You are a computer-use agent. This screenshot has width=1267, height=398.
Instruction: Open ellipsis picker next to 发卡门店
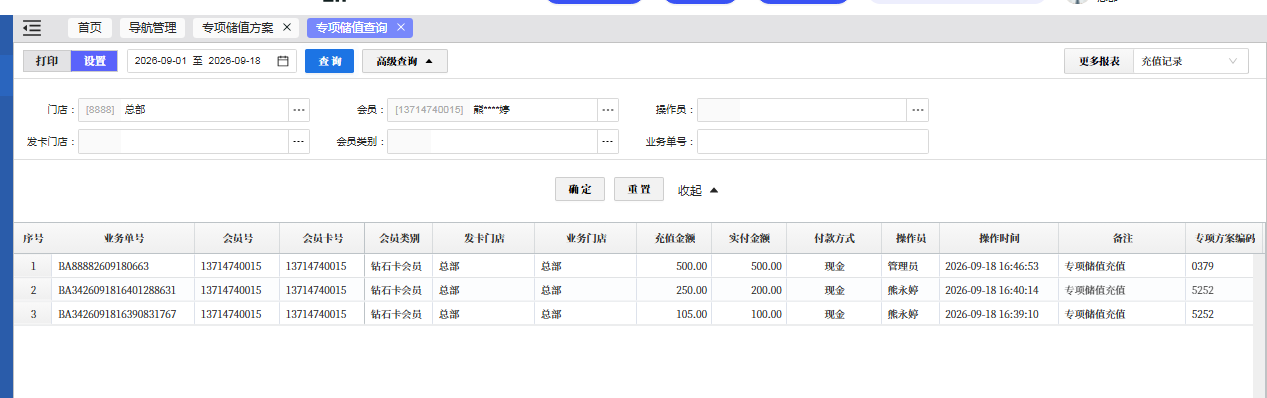(x=299, y=142)
